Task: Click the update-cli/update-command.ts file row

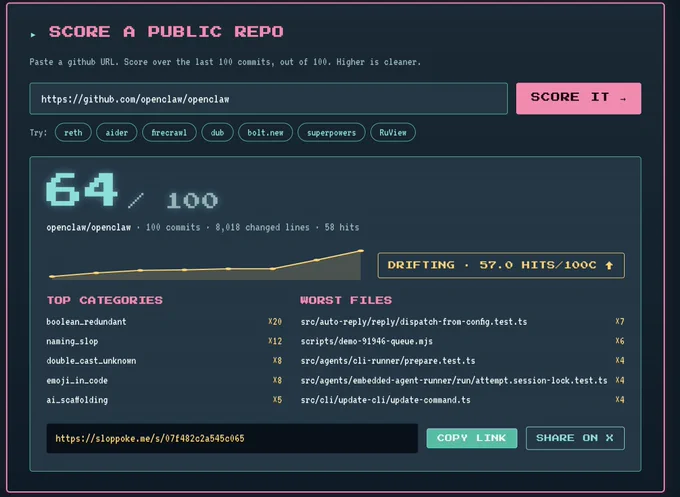Action: pos(462,400)
